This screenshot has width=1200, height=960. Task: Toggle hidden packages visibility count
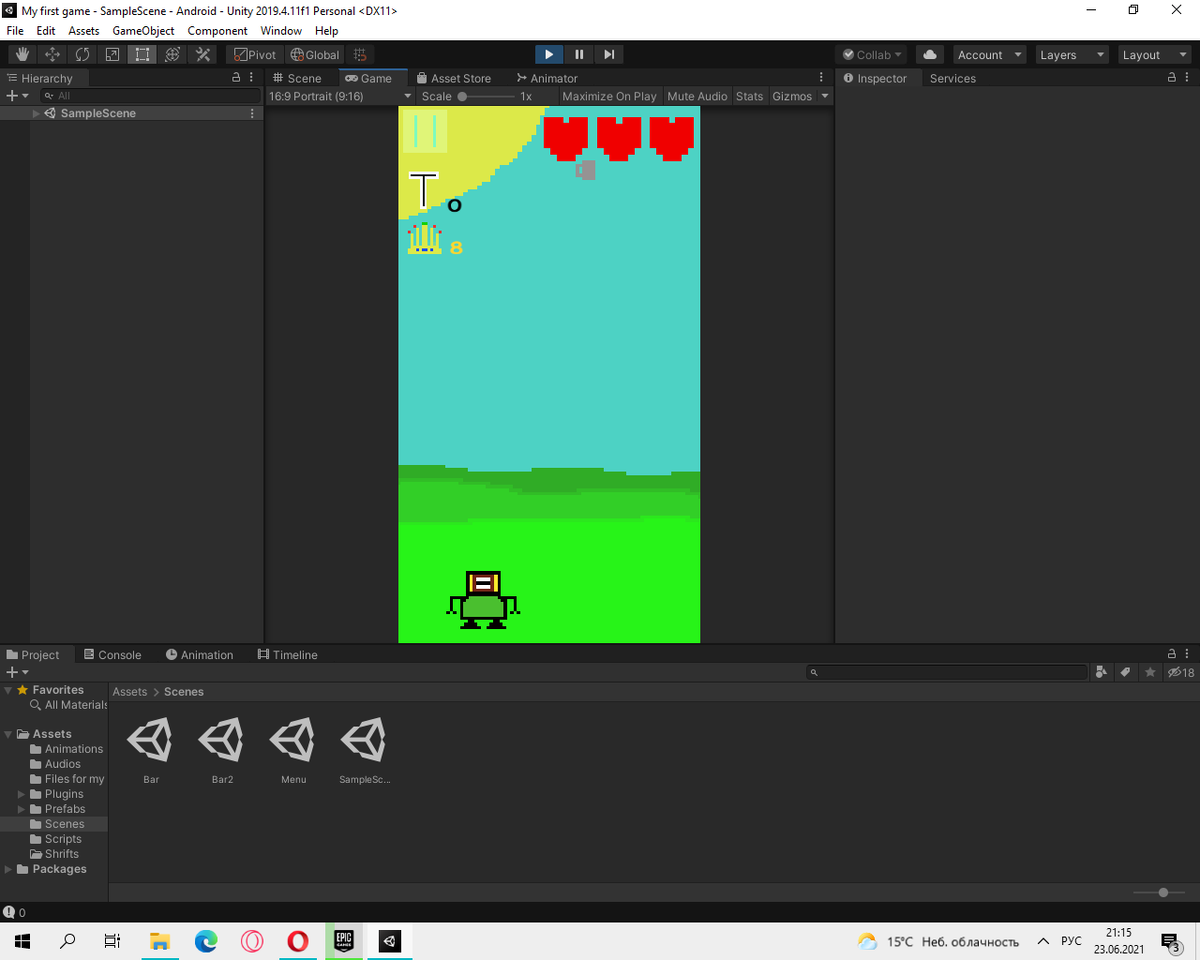pyautogui.click(x=1181, y=672)
